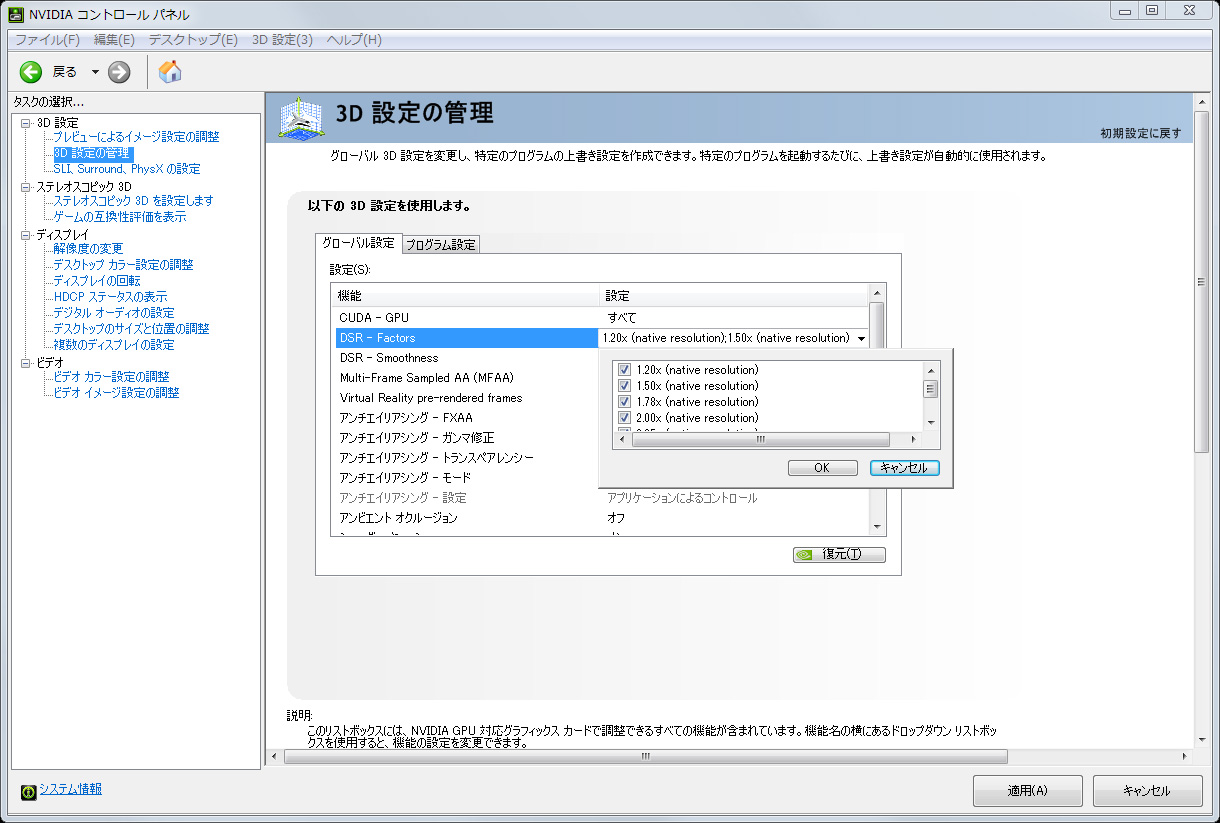Click the Forward arrow icon
This screenshot has height=823, width=1220.
pyautogui.click(x=119, y=71)
